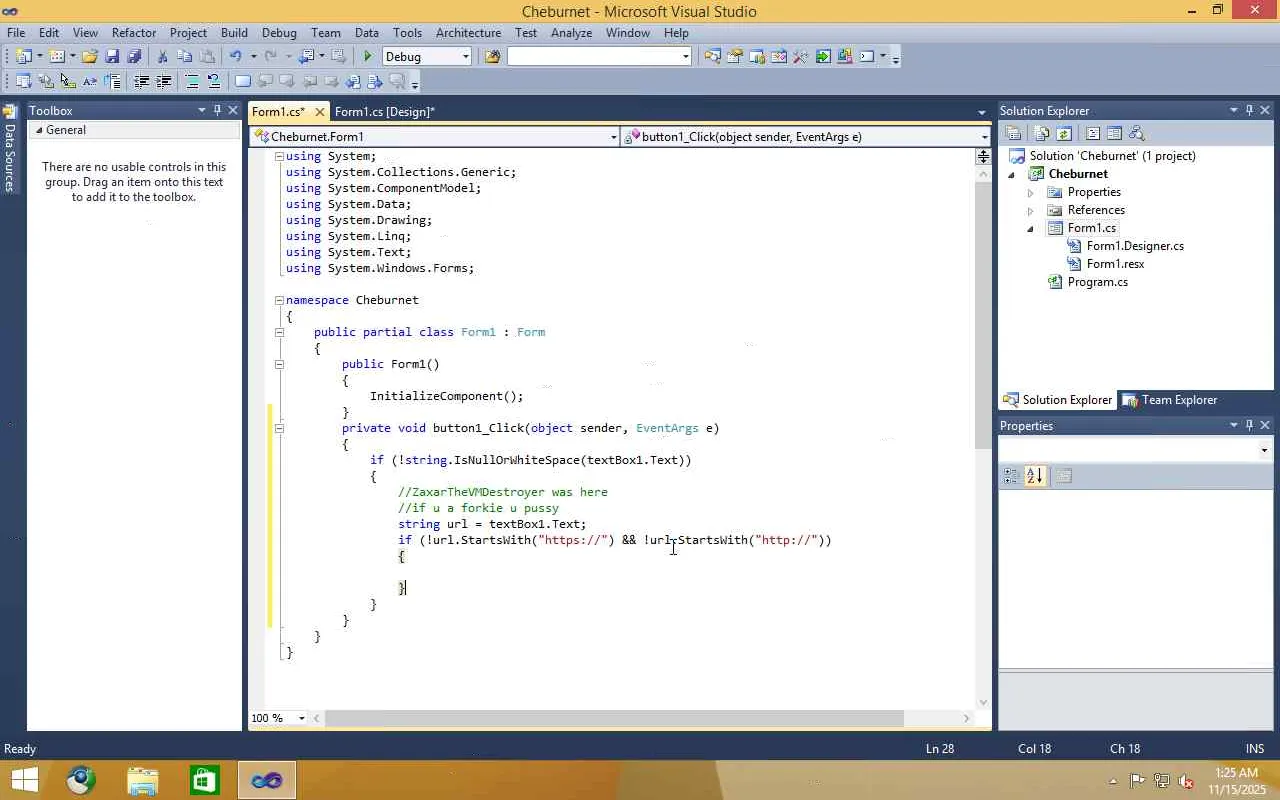The width and height of the screenshot is (1280, 800).
Task: Open the Debug configuration dropdown
Action: coord(465,57)
